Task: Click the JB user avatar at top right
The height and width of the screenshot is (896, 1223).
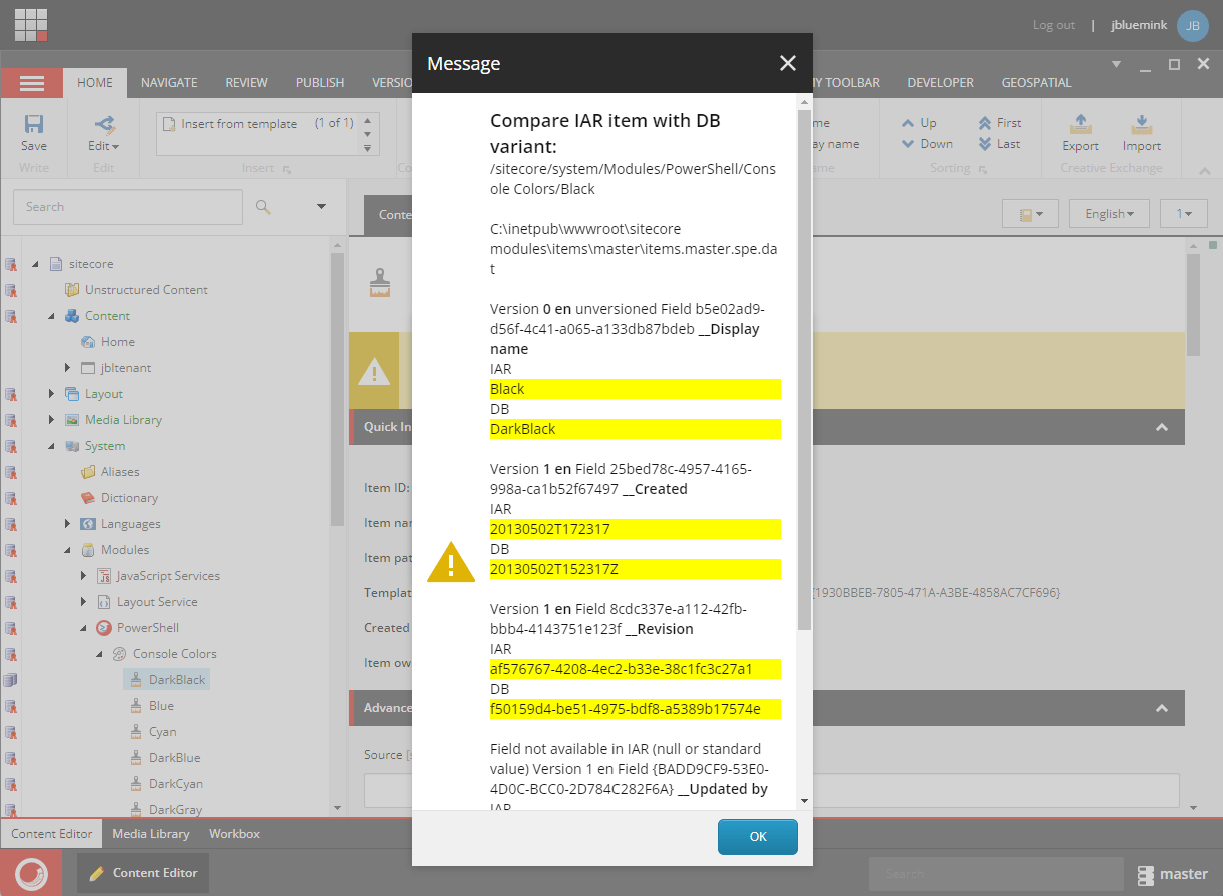Action: (1192, 25)
